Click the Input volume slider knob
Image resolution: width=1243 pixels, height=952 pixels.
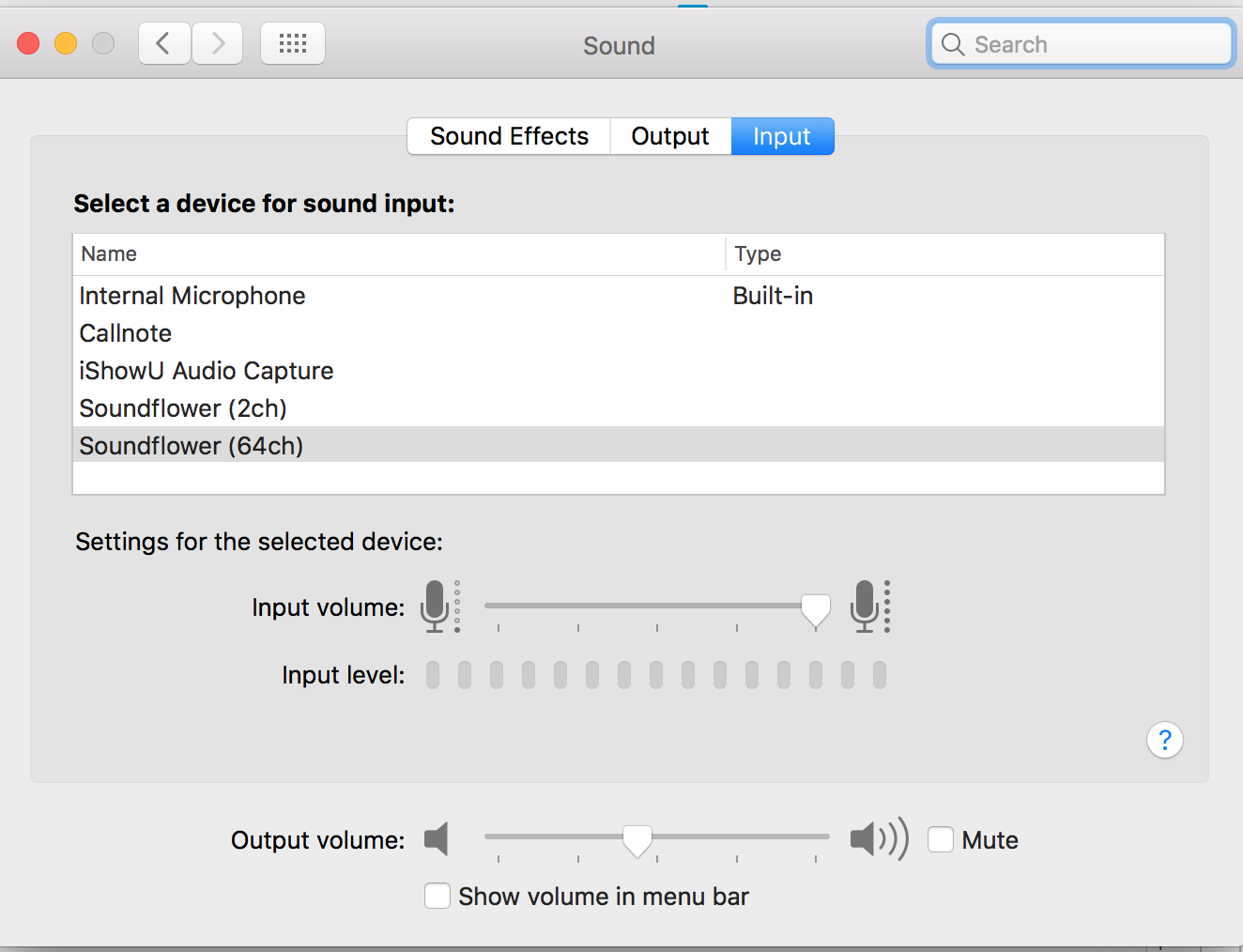click(816, 609)
